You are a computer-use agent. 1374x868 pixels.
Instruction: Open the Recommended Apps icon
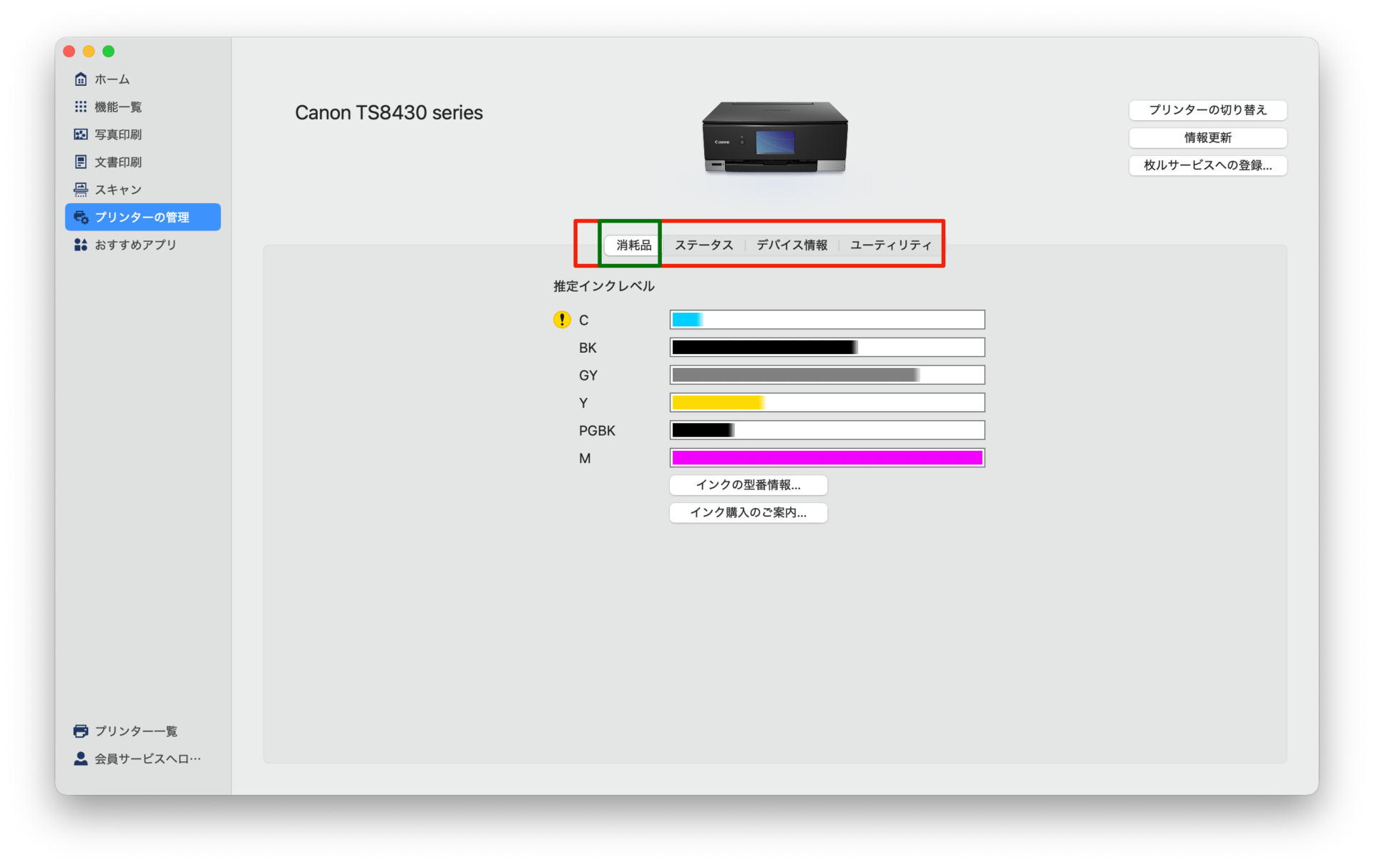[81, 245]
